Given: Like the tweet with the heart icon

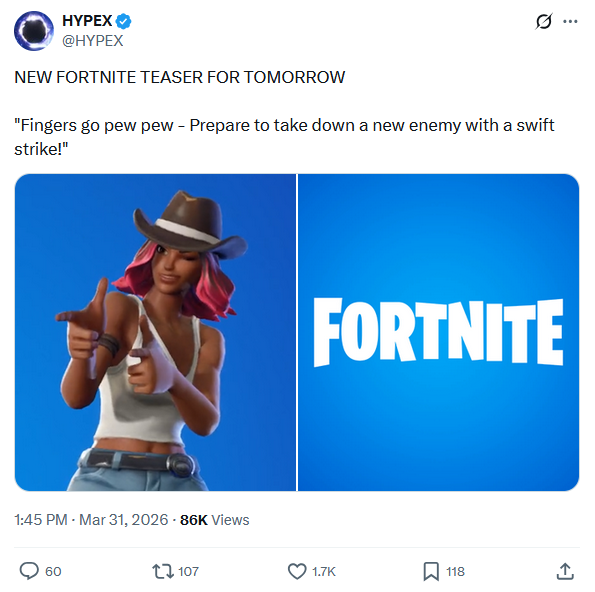Looking at the screenshot, I should coord(297,572).
